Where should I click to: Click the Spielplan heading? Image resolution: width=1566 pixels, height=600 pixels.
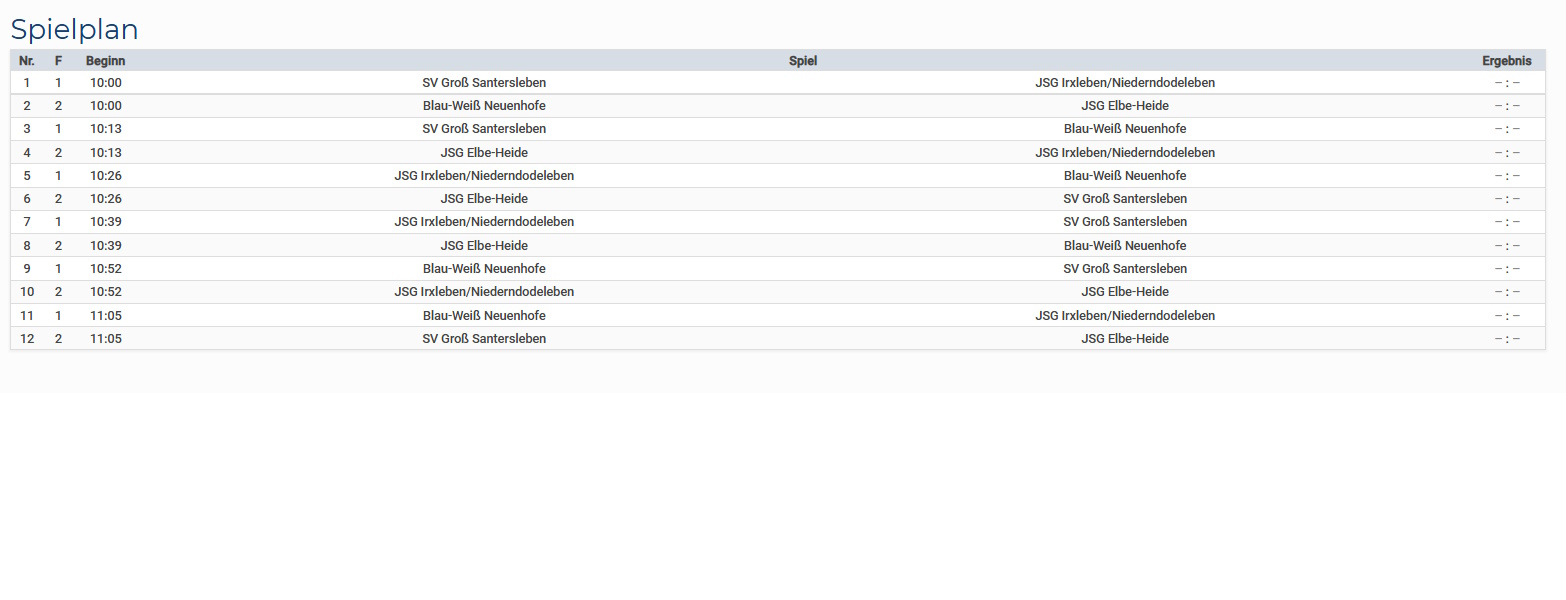tap(74, 30)
